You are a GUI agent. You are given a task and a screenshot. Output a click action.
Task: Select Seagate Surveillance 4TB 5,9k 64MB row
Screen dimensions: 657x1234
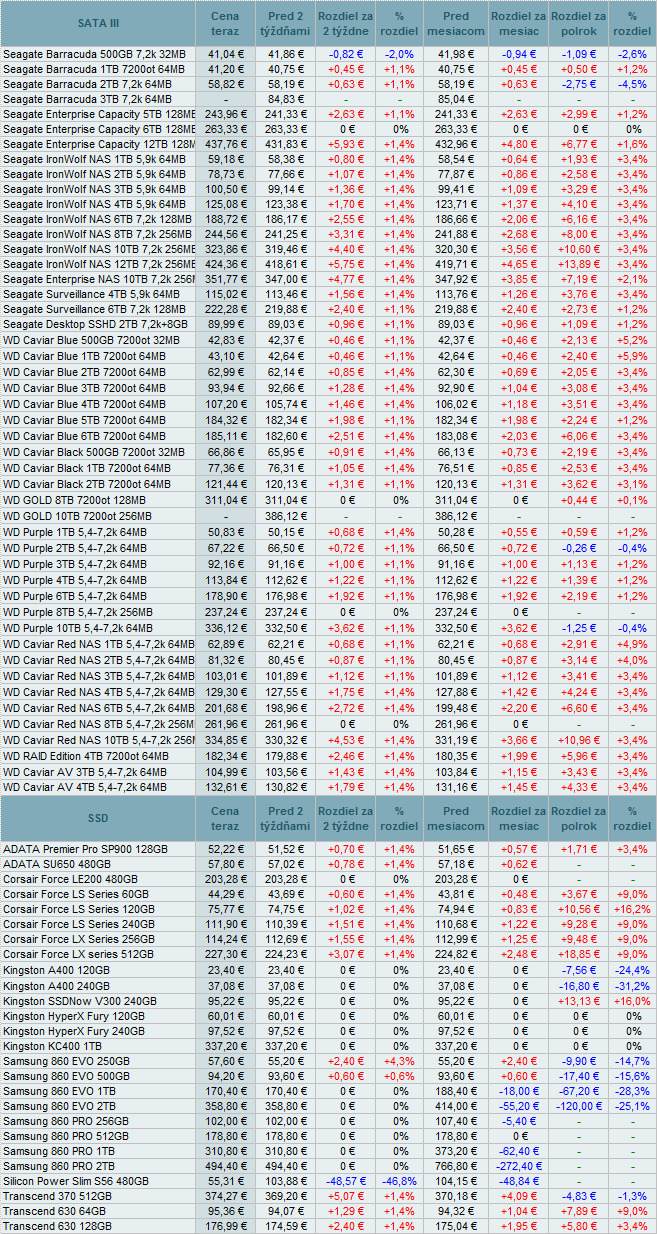[x=328, y=295]
